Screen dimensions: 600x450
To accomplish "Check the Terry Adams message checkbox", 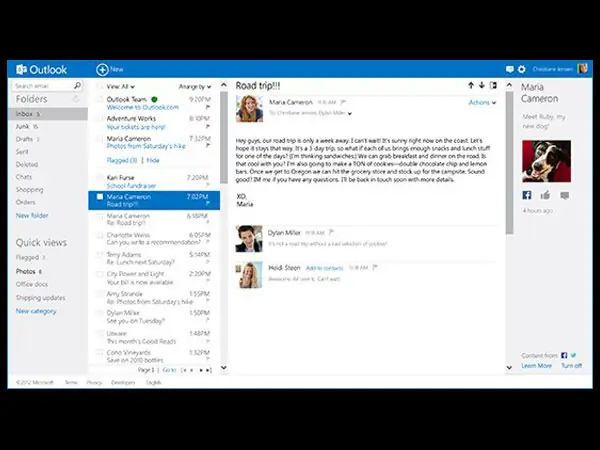I will [x=99, y=255].
